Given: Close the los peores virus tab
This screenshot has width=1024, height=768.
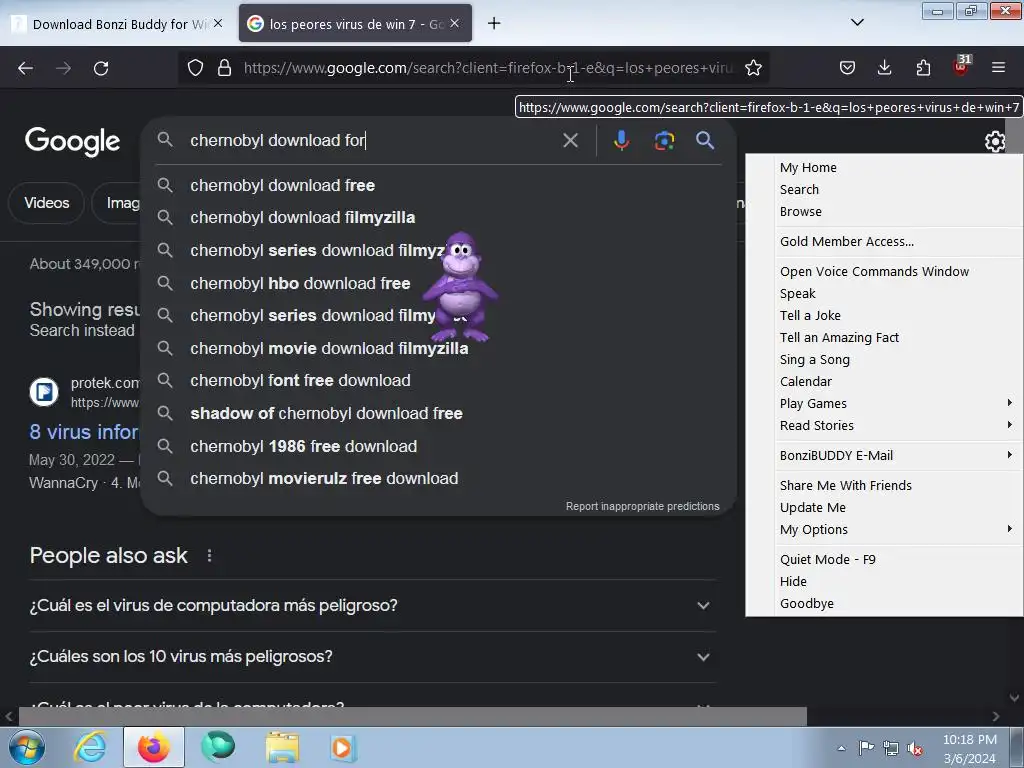Looking at the screenshot, I should point(455,24).
